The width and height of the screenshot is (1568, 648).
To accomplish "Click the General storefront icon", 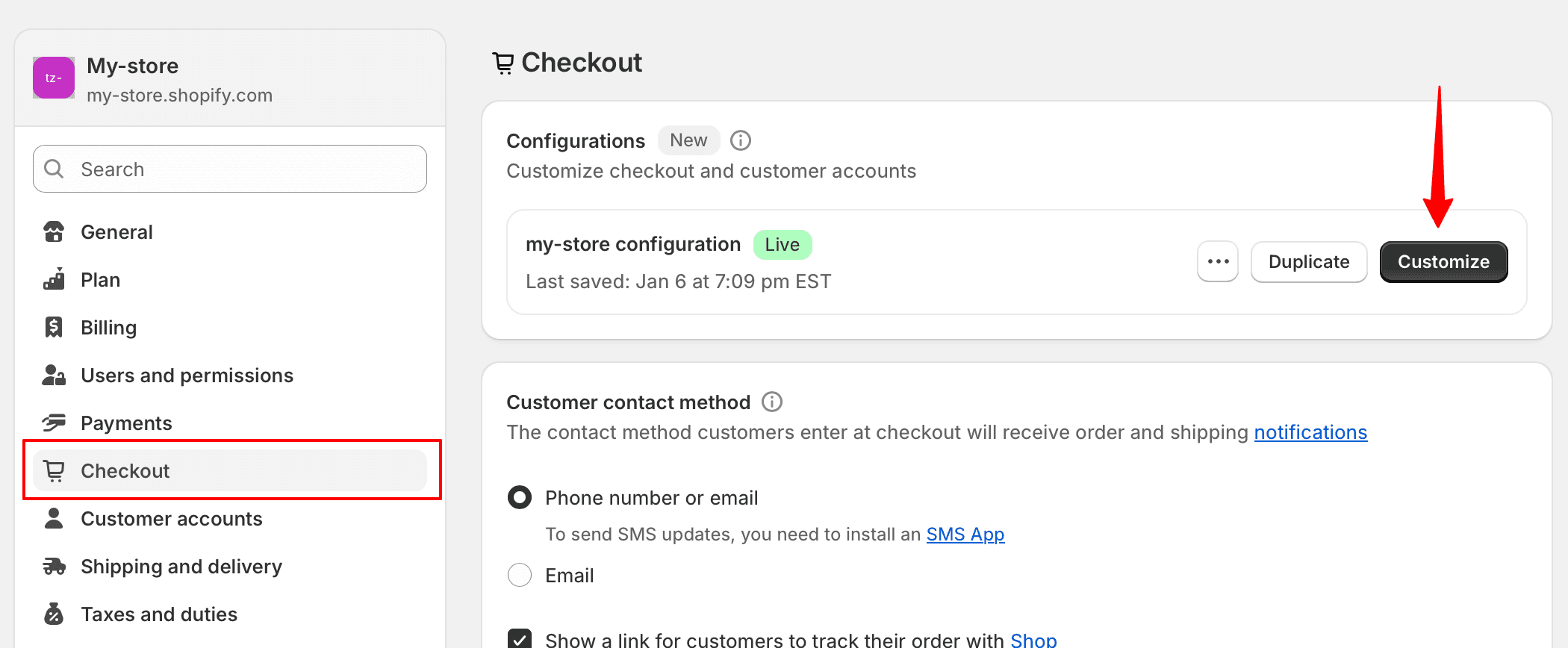I will point(54,232).
